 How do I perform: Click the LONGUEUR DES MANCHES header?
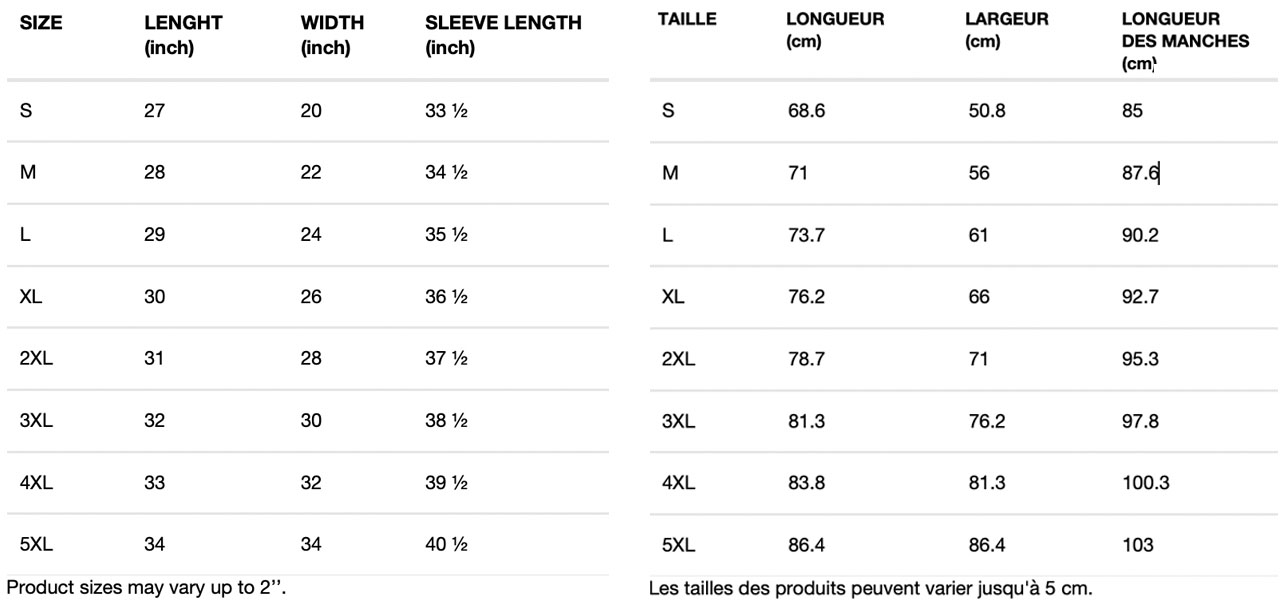tap(1185, 41)
